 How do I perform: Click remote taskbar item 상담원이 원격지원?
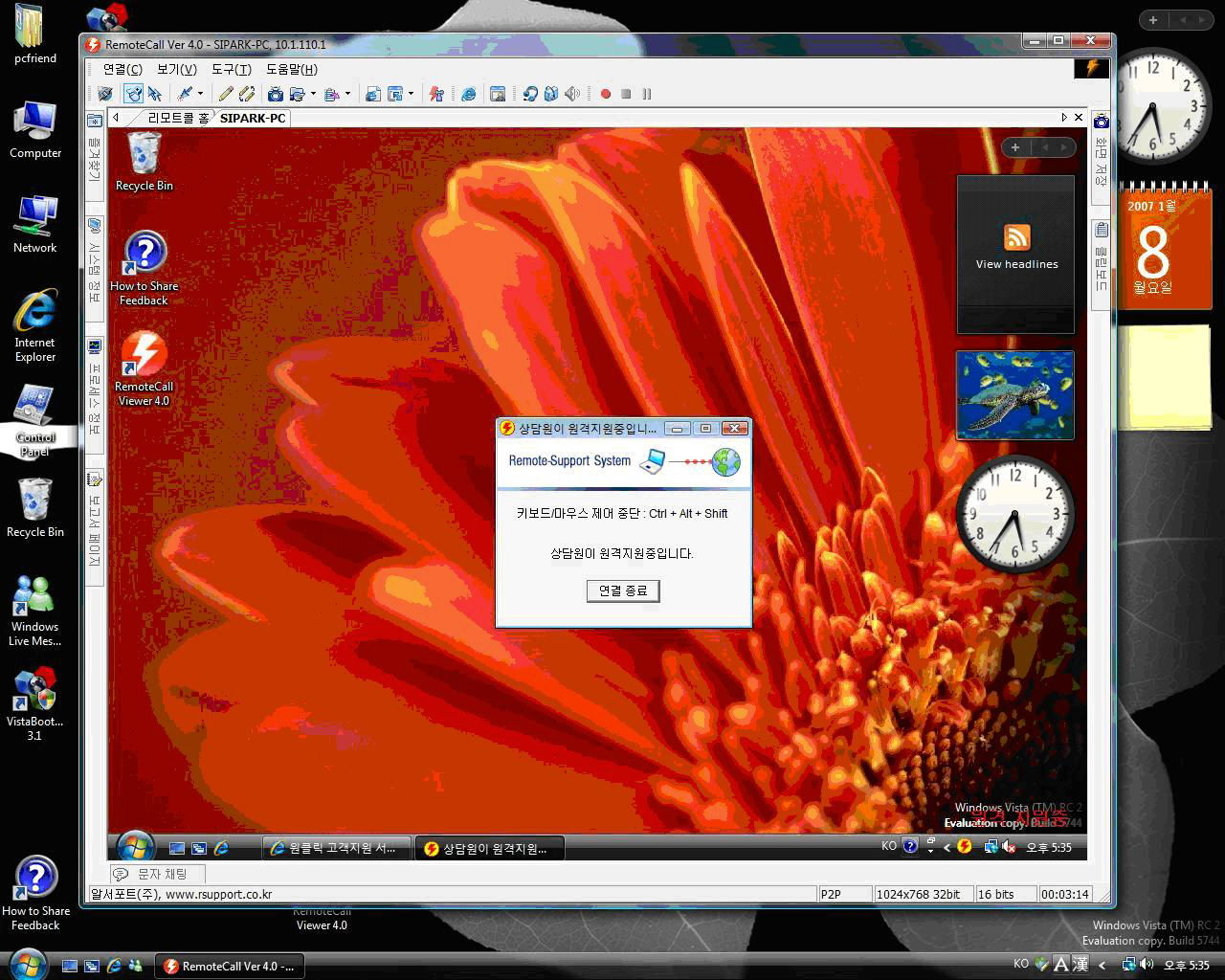491,848
